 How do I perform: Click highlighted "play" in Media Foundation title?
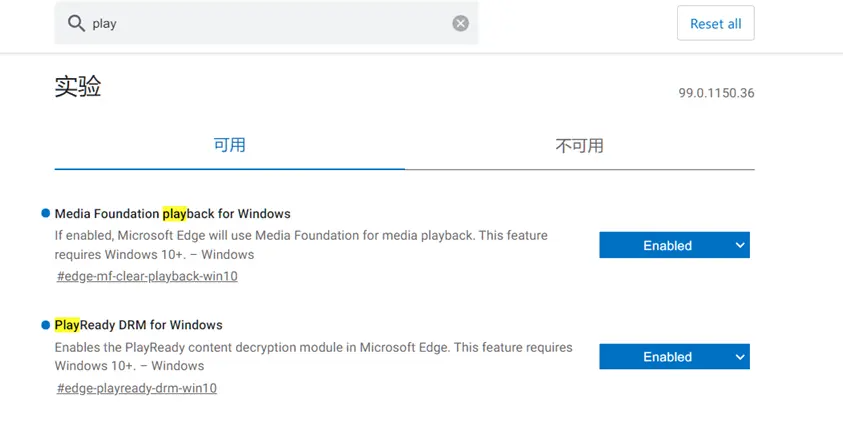coord(175,213)
